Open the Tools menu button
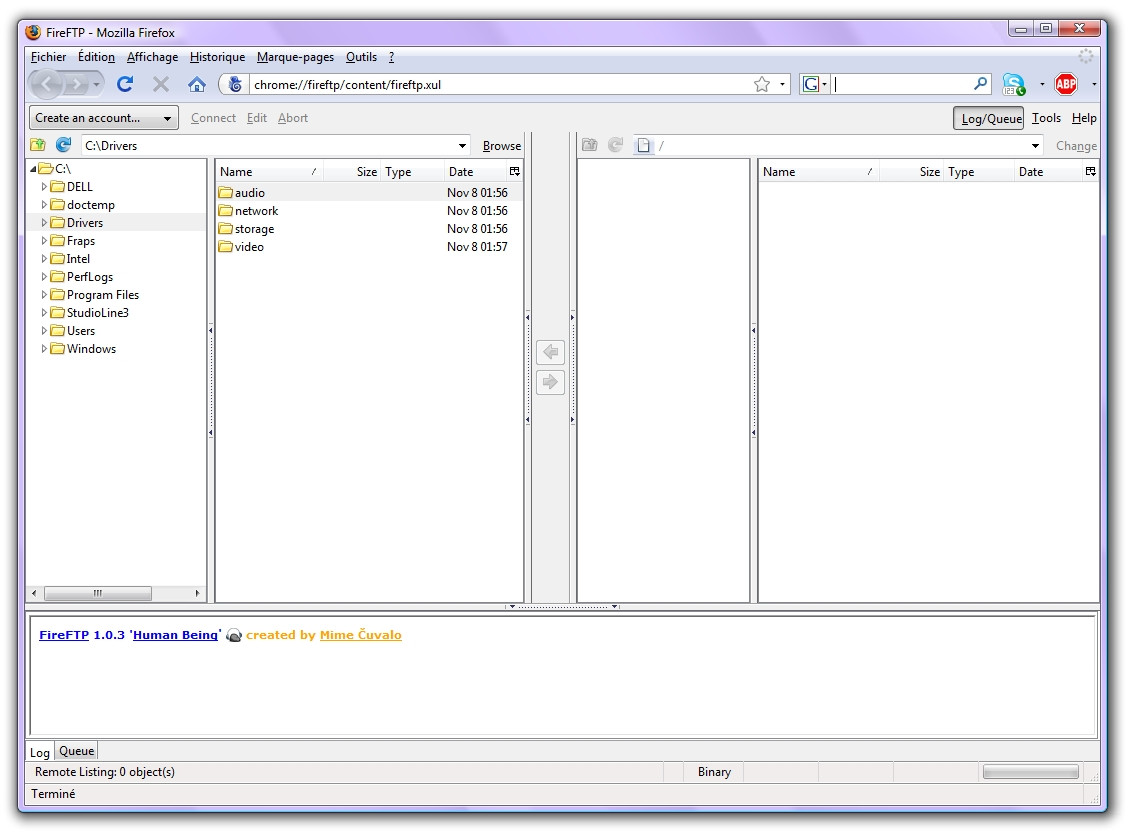This screenshot has height=839, width=1131. tap(1046, 118)
